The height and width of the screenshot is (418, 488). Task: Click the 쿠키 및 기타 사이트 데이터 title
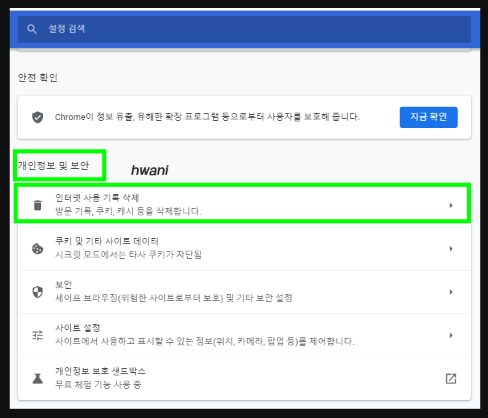[x=107, y=241]
